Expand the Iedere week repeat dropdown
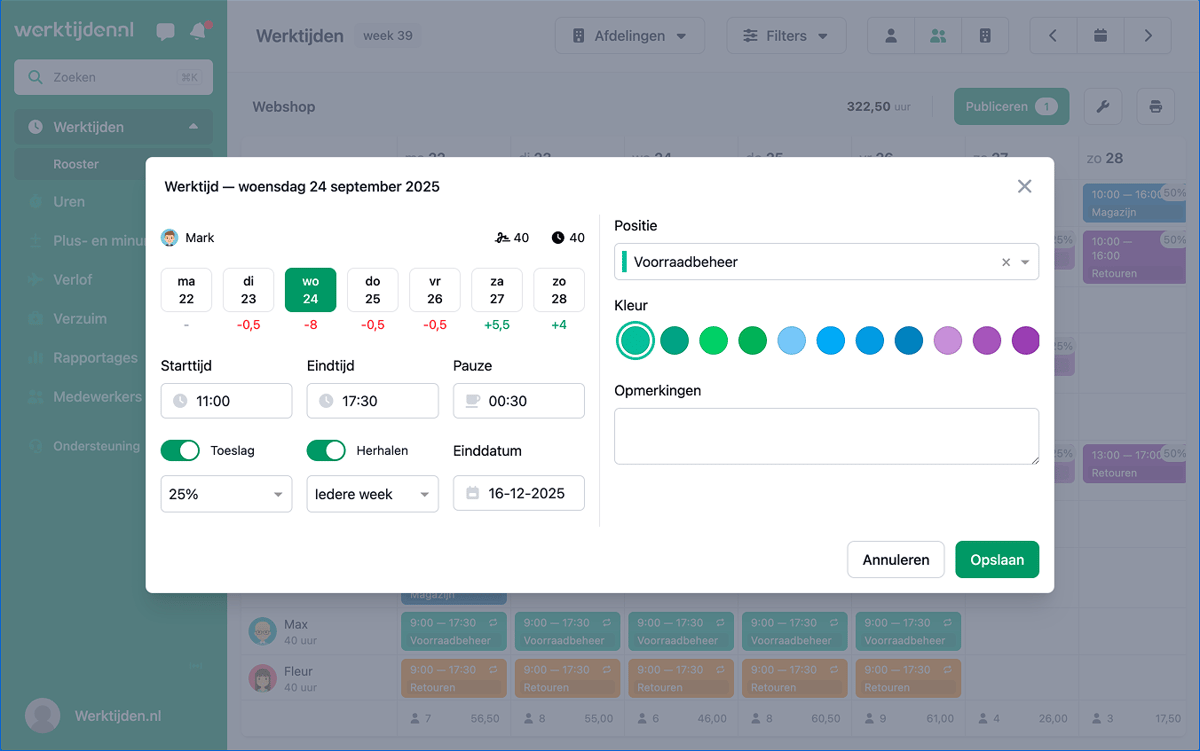This screenshot has height=751, width=1200. (x=372, y=494)
